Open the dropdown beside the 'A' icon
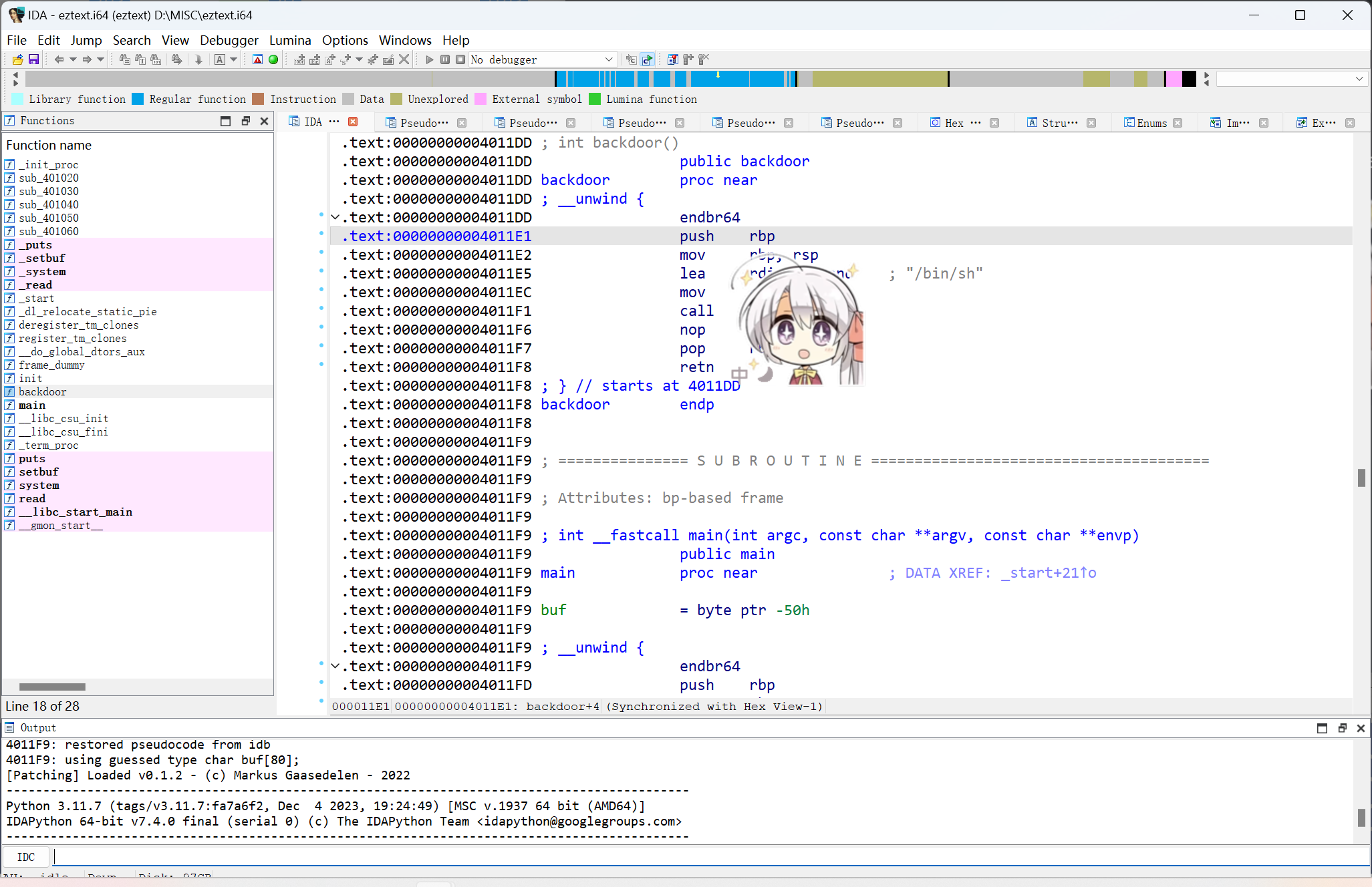 (234, 59)
